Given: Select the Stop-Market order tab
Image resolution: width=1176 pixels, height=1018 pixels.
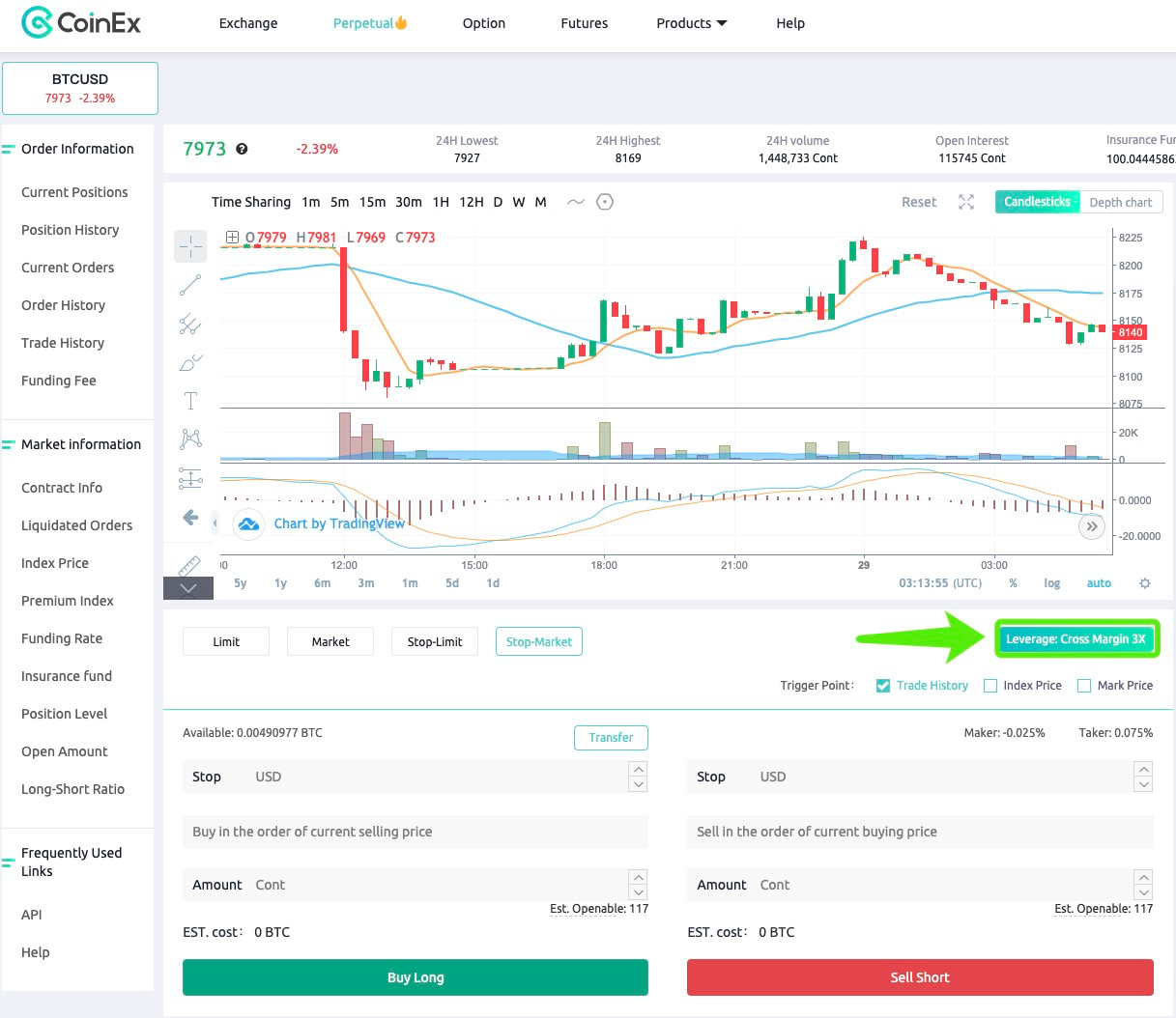Looking at the screenshot, I should 539,641.
